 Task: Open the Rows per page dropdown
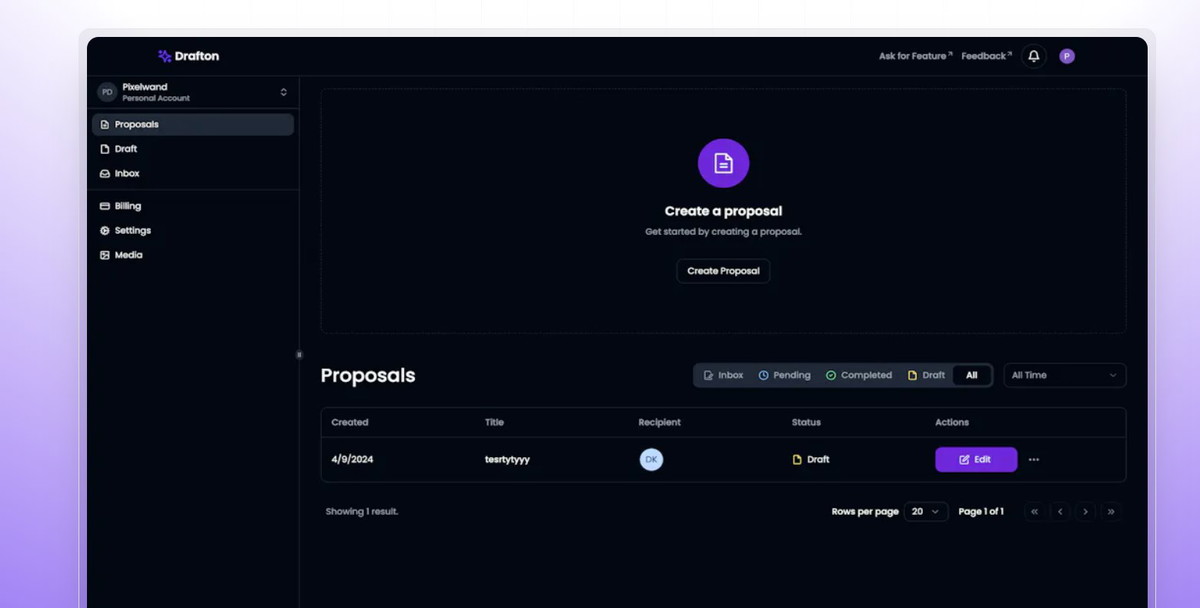click(926, 511)
